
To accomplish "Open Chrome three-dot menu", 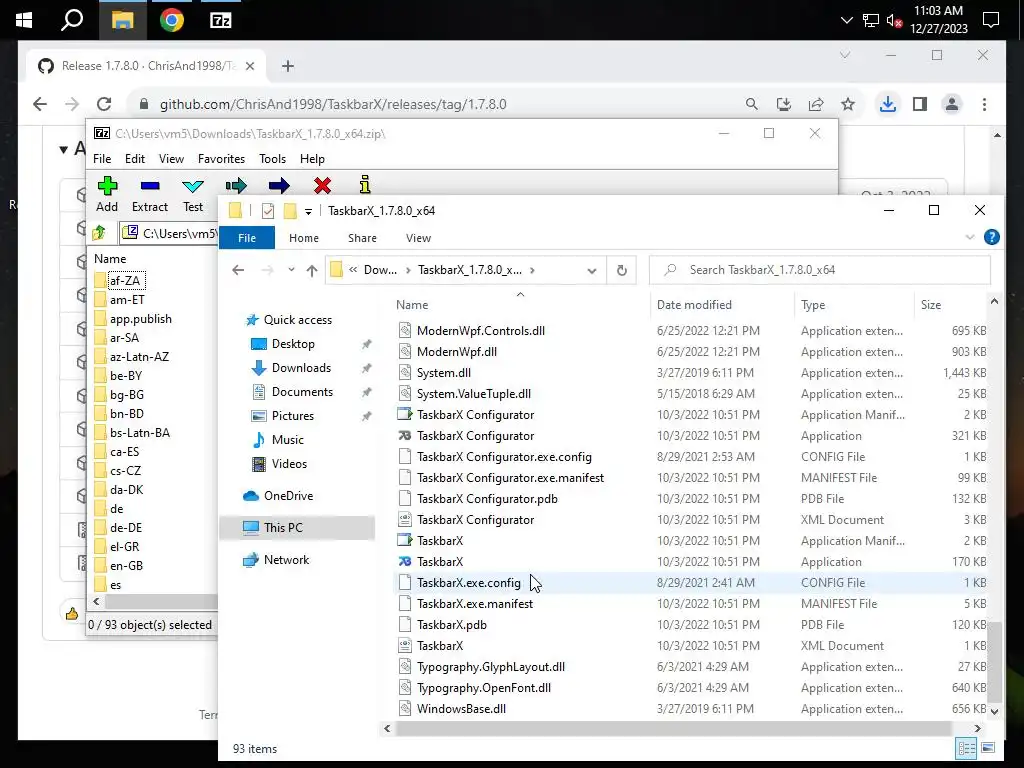I will [984, 104].
